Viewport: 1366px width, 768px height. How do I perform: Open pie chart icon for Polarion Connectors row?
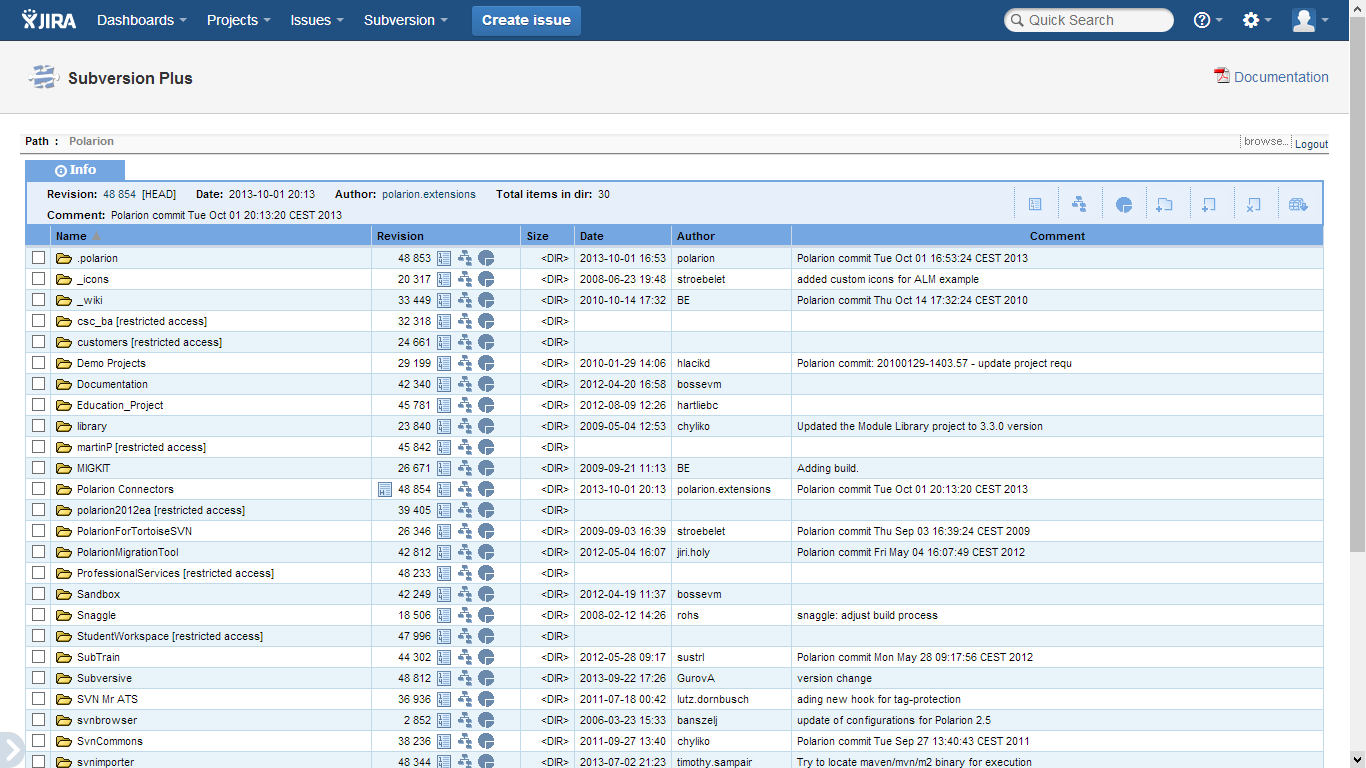click(486, 489)
